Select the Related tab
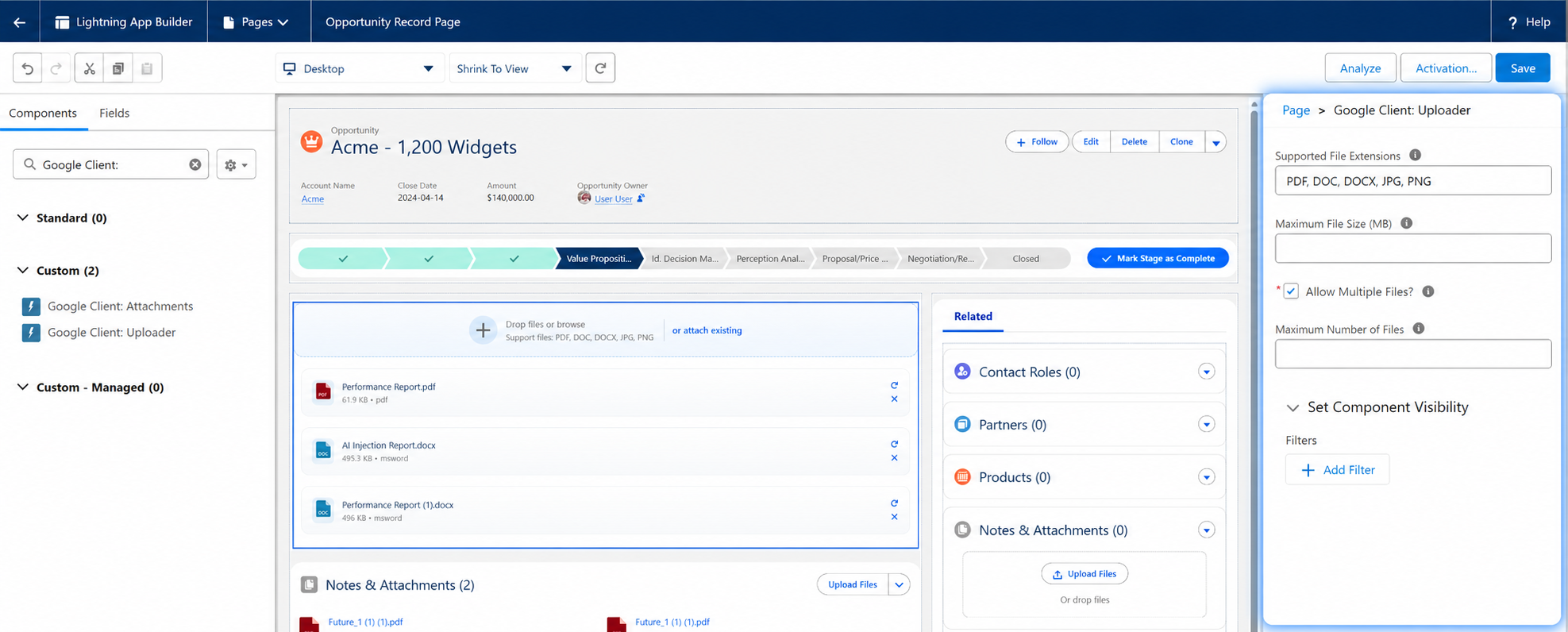1568x632 pixels. (973, 316)
